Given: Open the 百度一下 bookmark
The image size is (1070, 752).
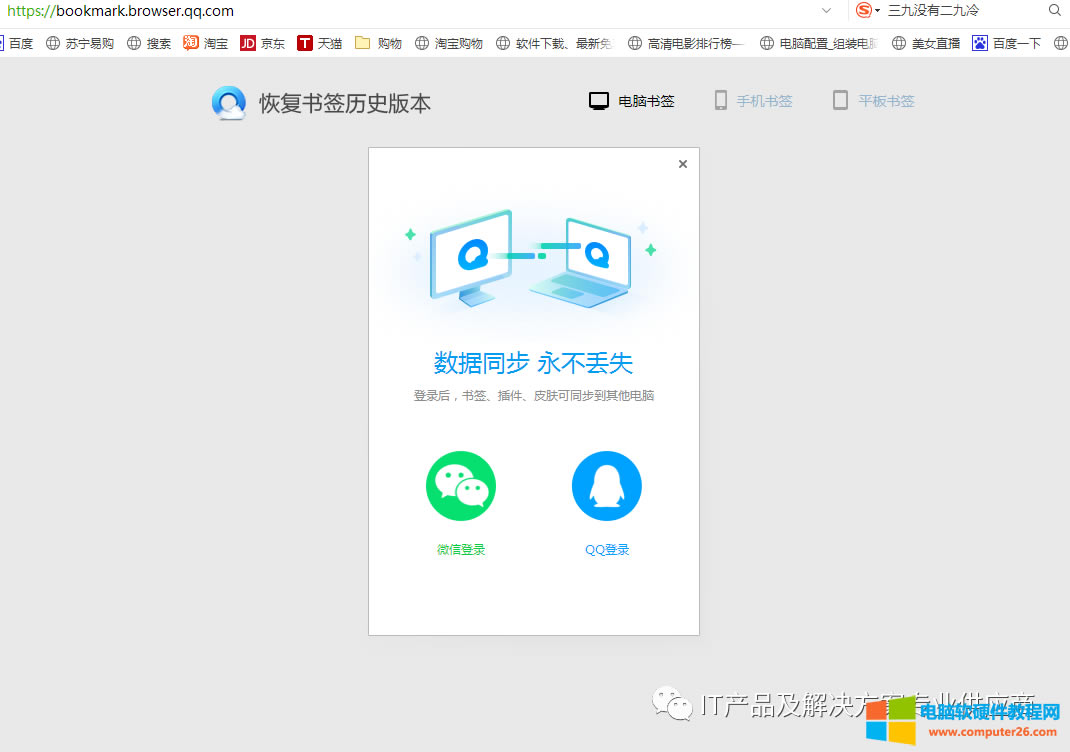Looking at the screenshot, I should [1007, 44].
